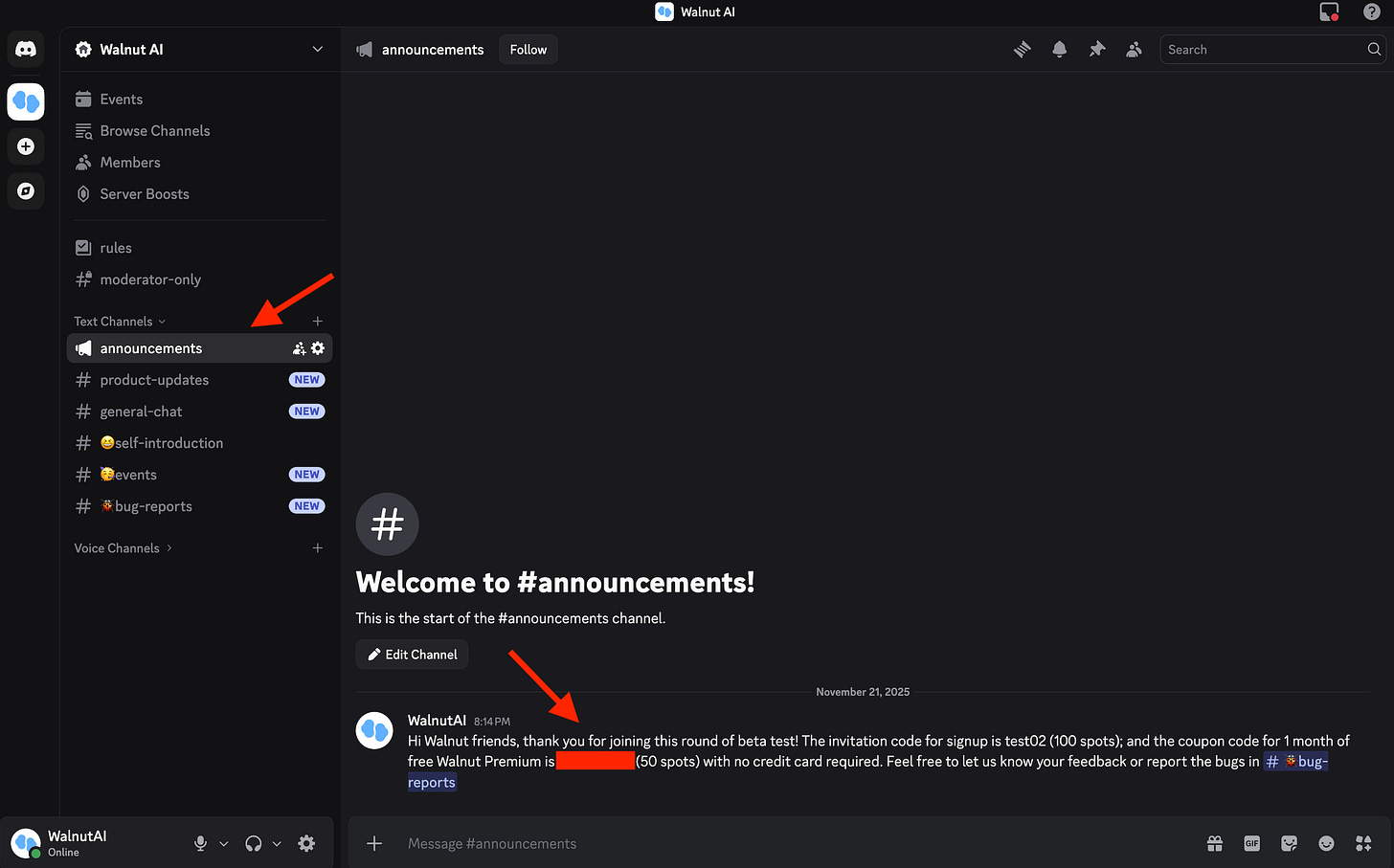Click the Follow button
Viewport: 1394px width, 868px height.
(528, 50)
